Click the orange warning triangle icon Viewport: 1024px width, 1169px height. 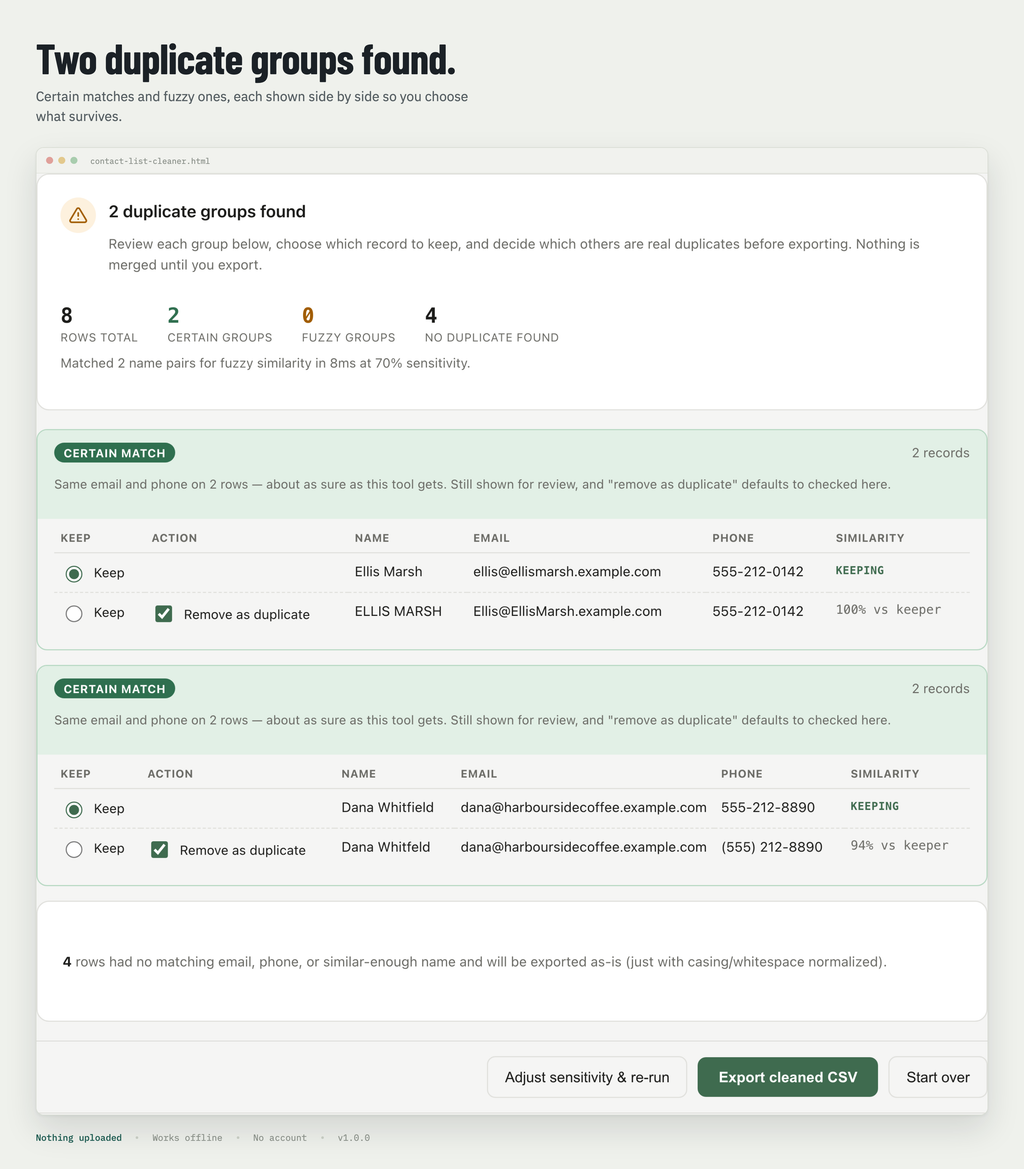click(78, 215)
